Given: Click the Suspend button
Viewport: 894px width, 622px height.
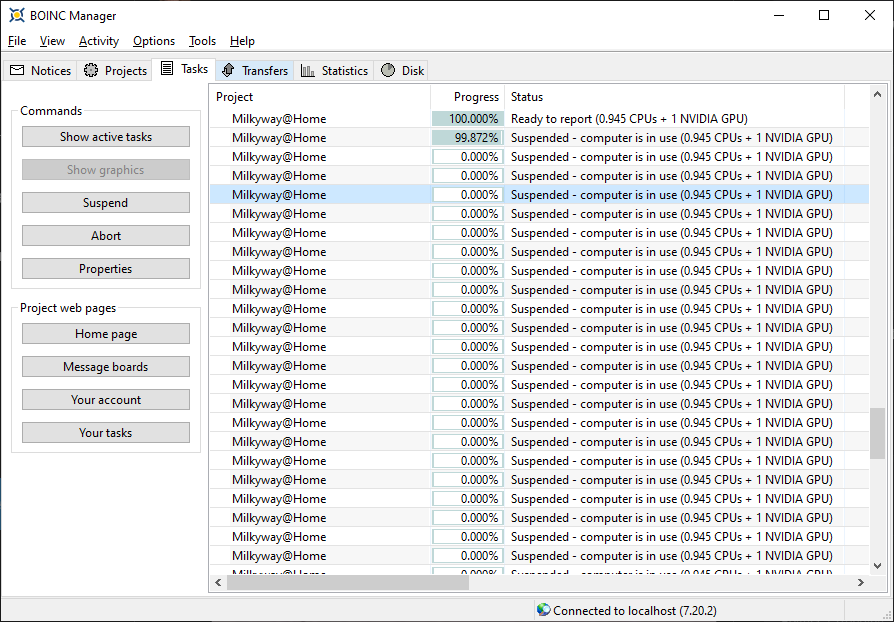Looking at the screenshot, I should pos(106,202).
